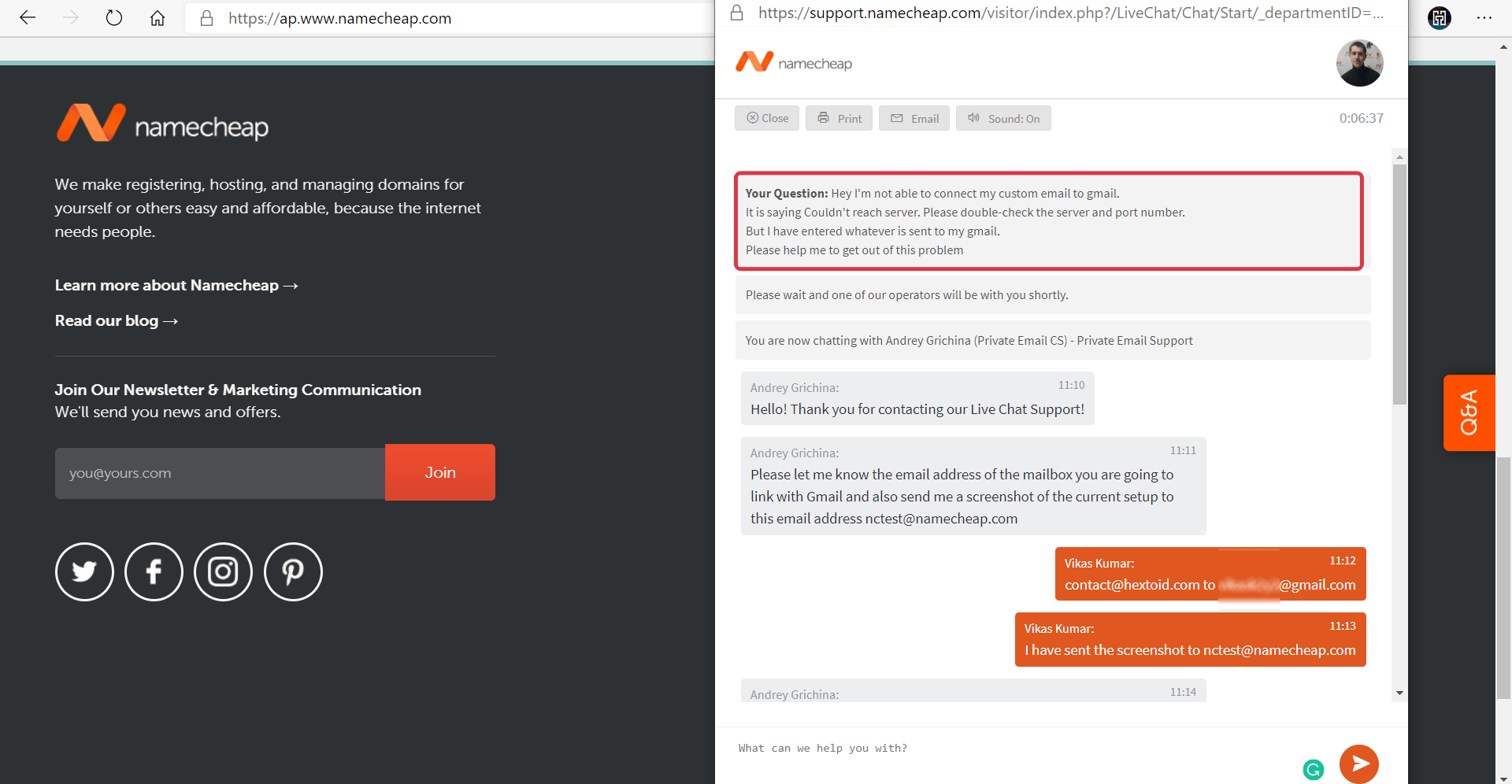The width and height of the screenshot is (1512, 784).
Task: Click the newsletter email field you@yours.com
Action: pos(220,473)
